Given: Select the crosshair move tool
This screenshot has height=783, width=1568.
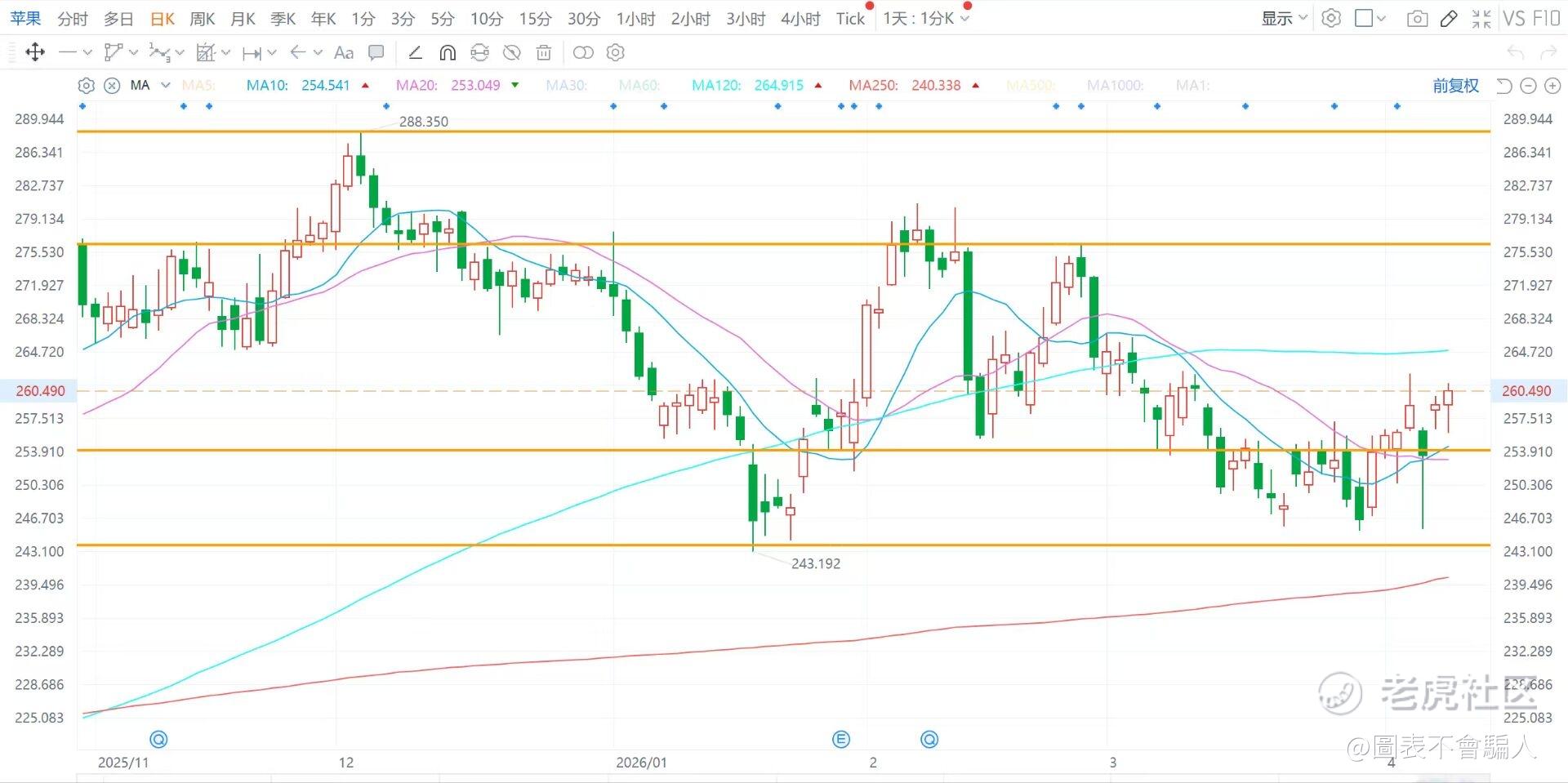Looking at the screenshot, I should 35,53.
